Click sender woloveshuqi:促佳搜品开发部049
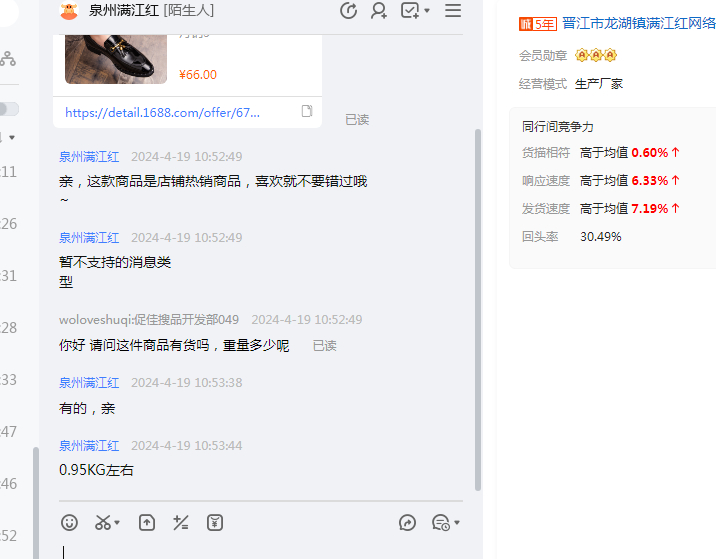 click(149, 320)
